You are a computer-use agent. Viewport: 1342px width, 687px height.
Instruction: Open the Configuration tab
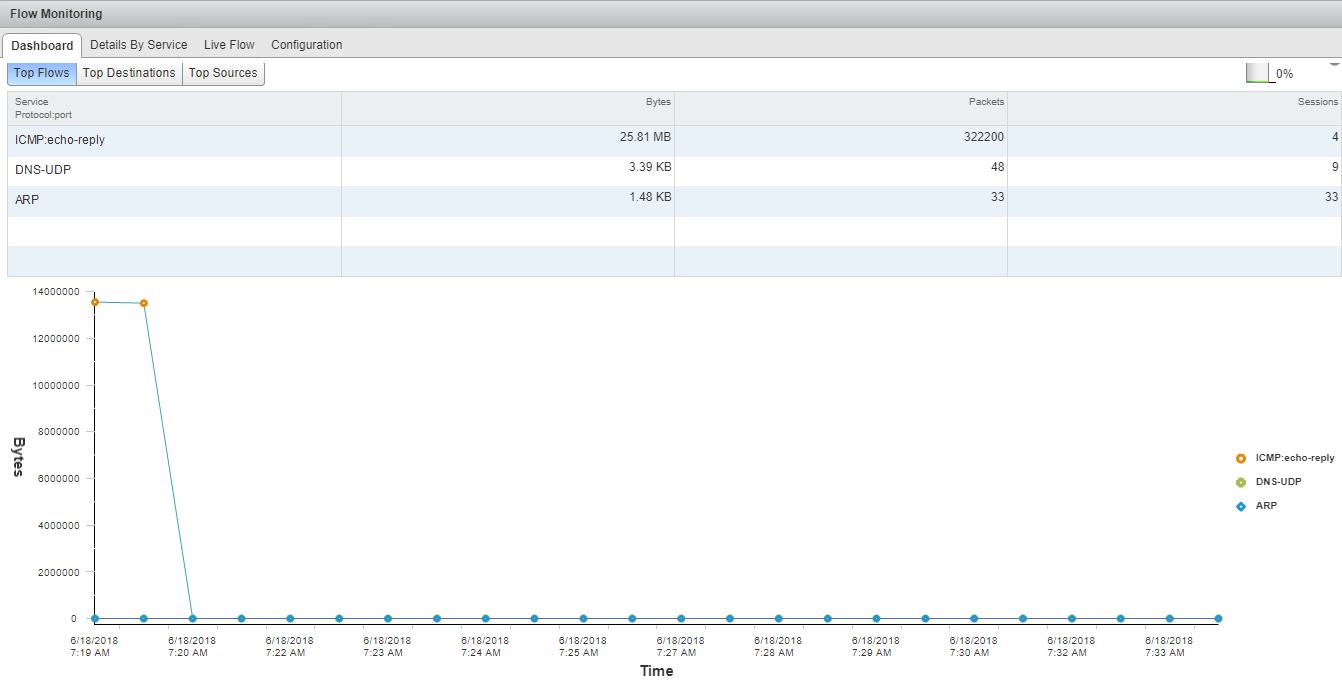[x=307, y=45]
